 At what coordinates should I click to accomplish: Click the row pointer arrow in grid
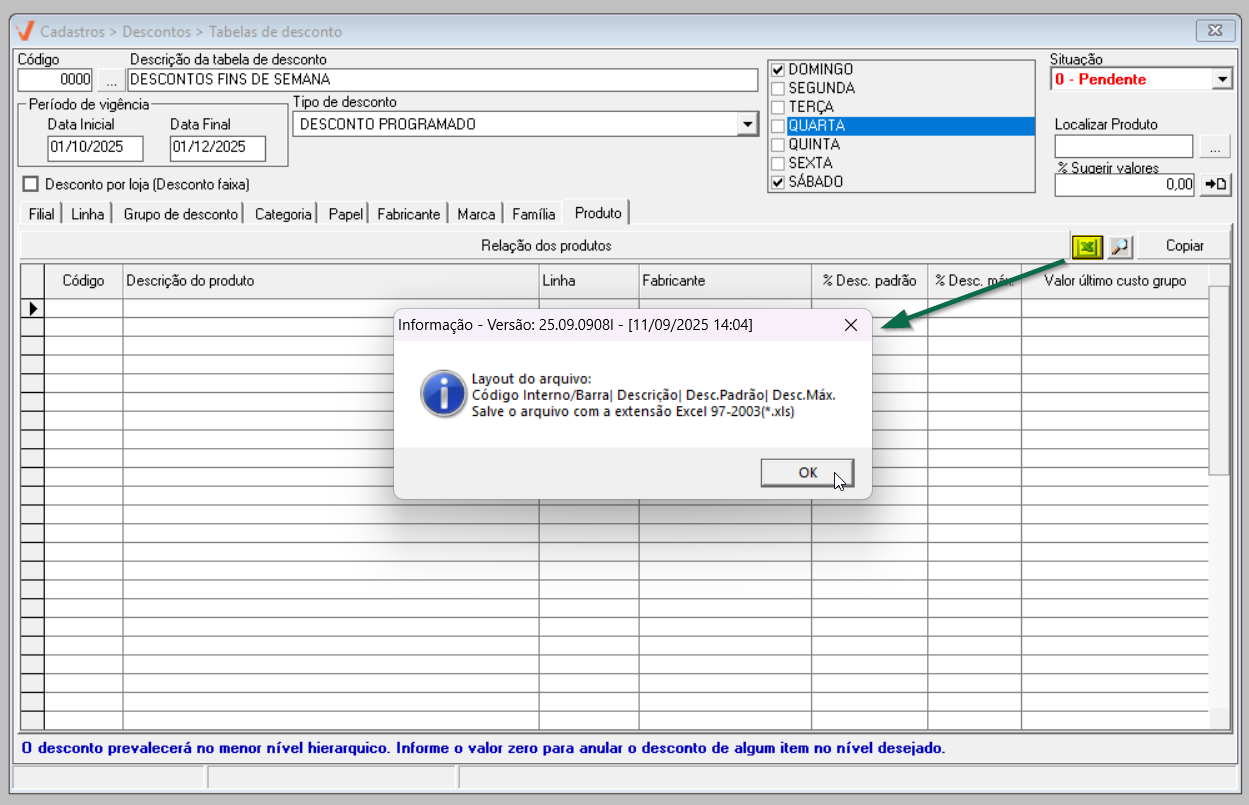click(x=32, y=308)
